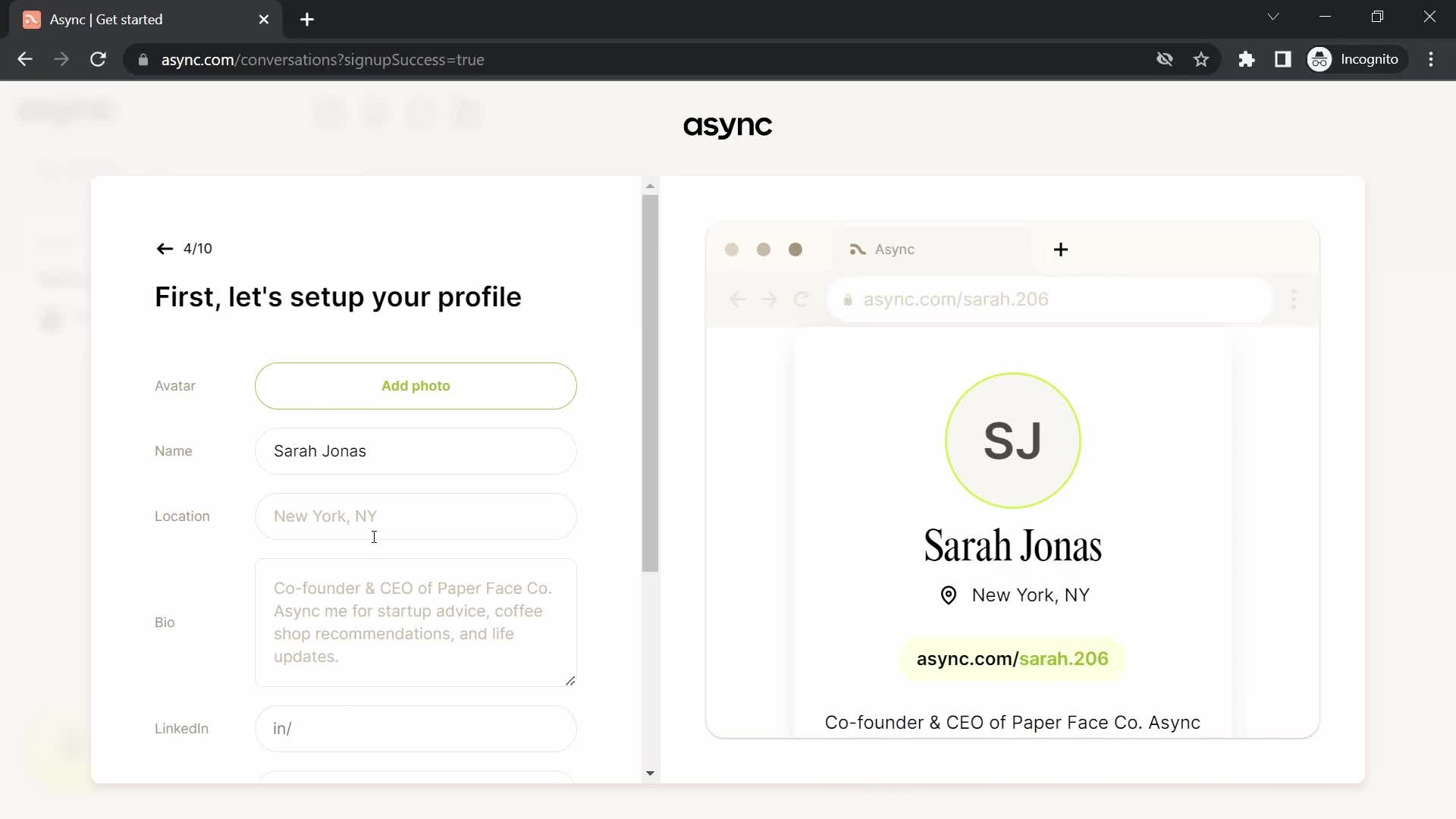Click the browser extensions puzzle icon
Image resolution: width=1456 pixels, height=819 pixels.
pyautogui.click(x=1247, y=59)
